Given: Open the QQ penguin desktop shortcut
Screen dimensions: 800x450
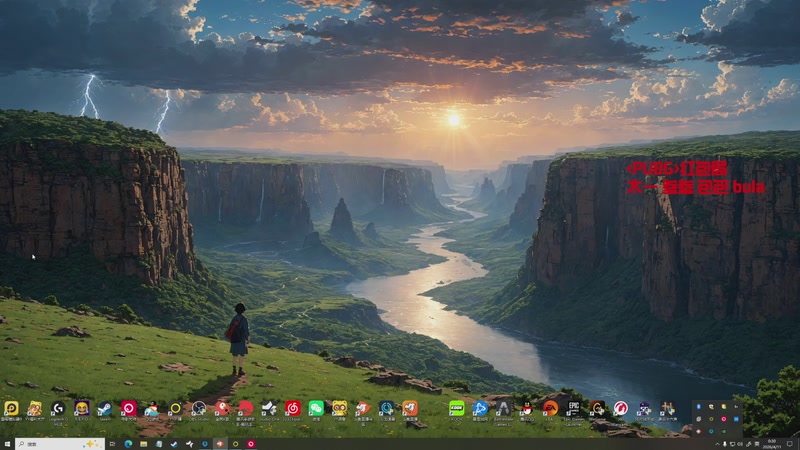Looking at the screenshot, I should (527, 408).
